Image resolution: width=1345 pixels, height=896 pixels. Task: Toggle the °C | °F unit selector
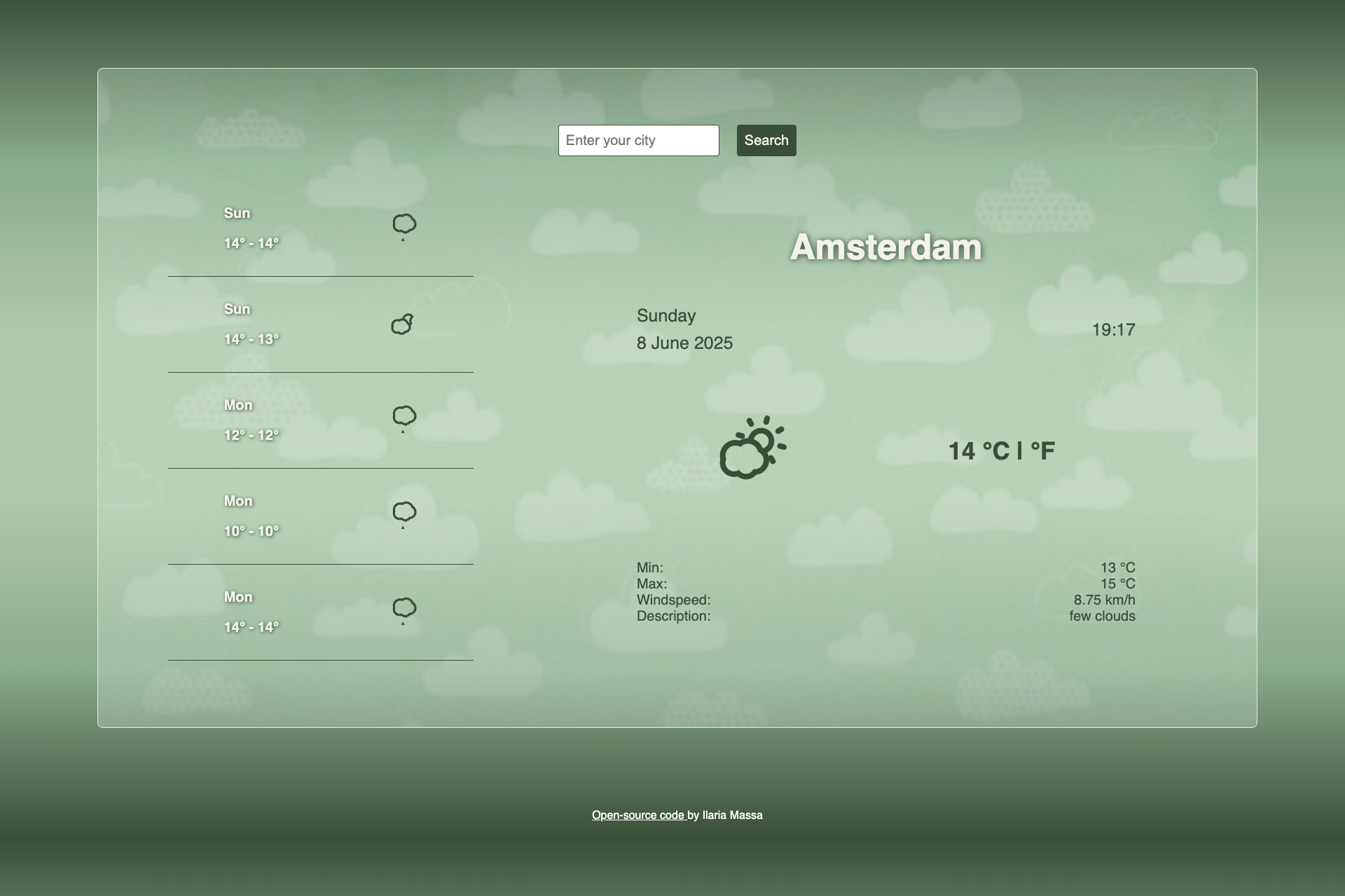(1019, 450)
